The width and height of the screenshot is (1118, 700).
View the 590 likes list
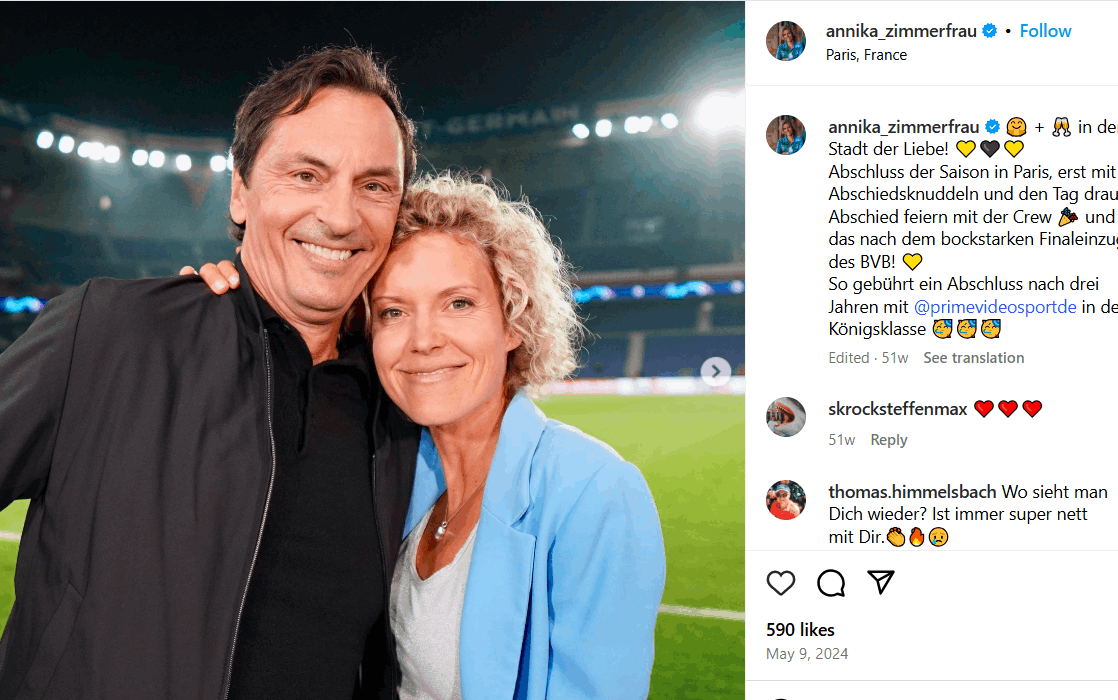click(x=800, y=630)
